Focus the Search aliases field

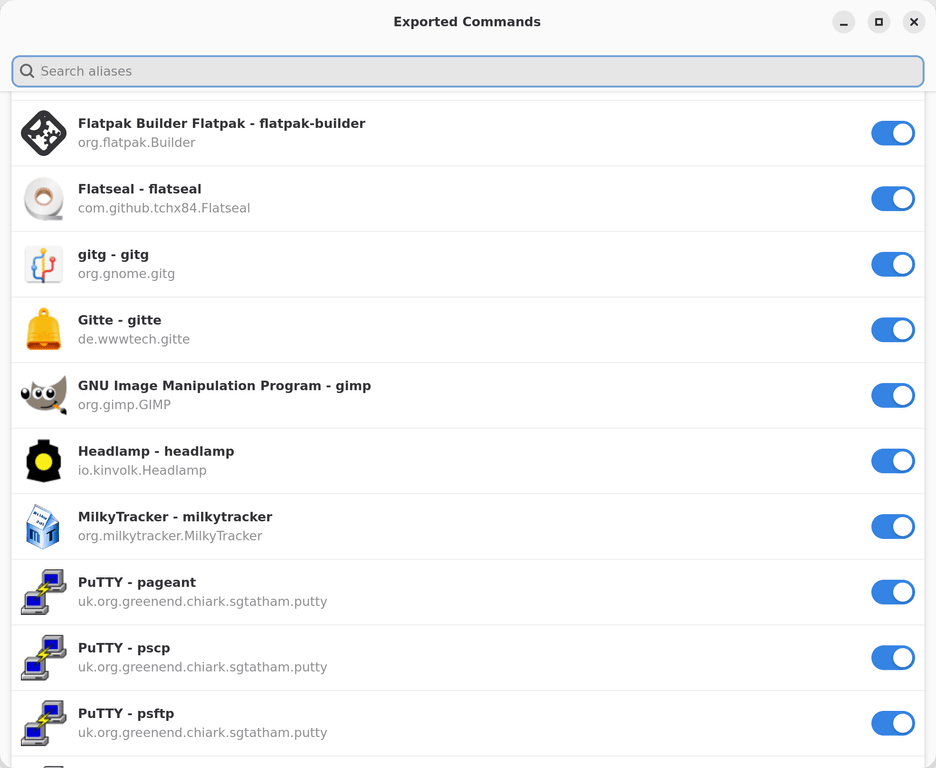[468, 71]
